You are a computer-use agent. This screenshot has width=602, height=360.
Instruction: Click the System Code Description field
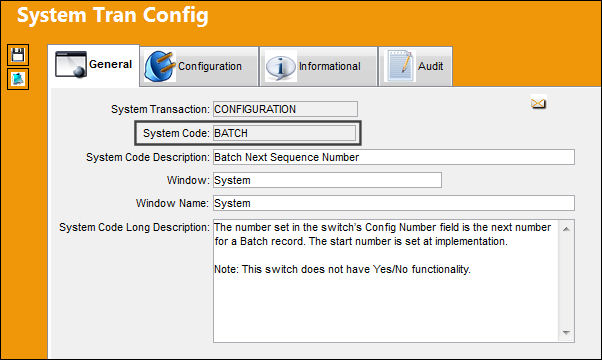point(394,157)
